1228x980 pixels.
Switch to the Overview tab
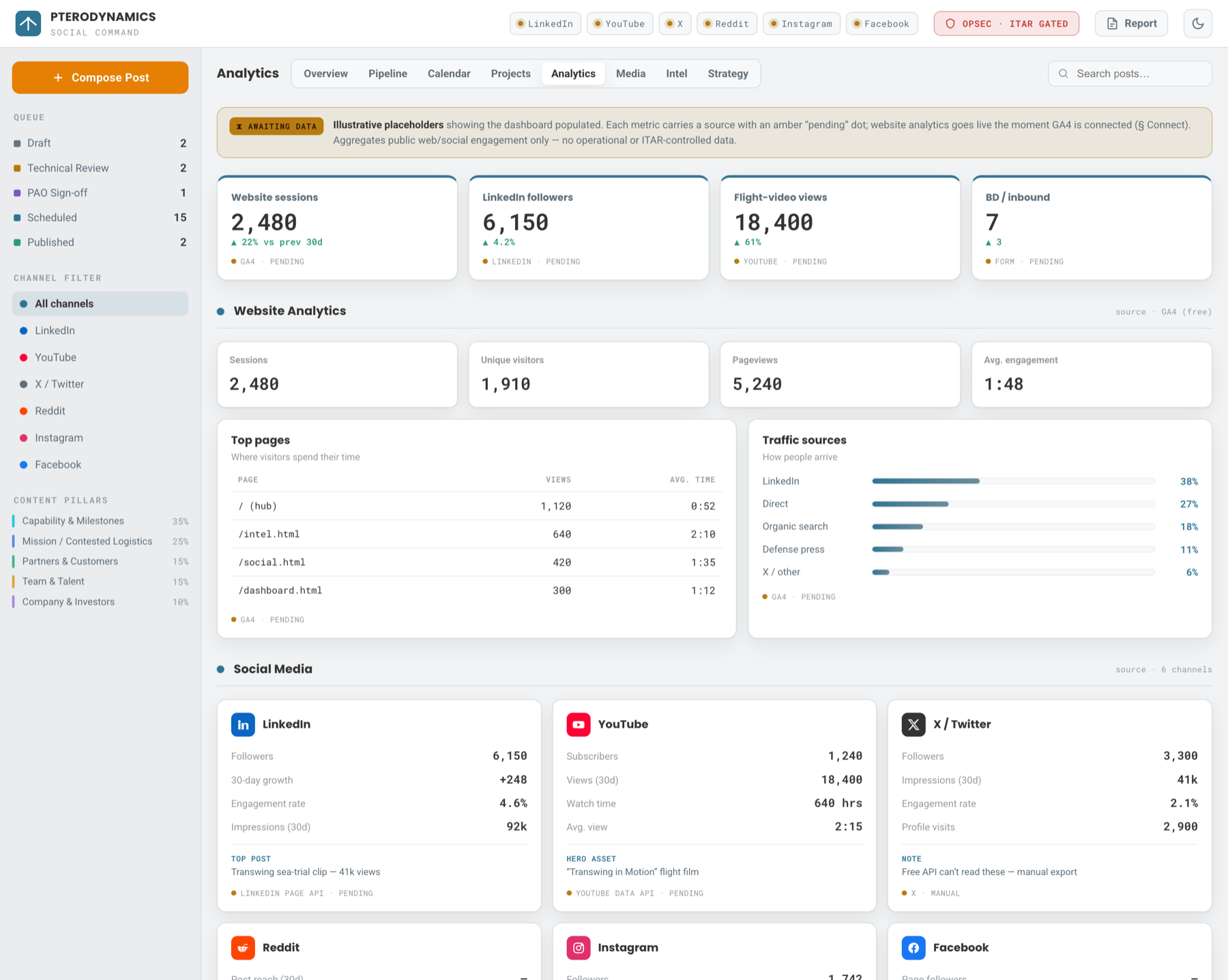pyautogui.click(x=325, y=74)
